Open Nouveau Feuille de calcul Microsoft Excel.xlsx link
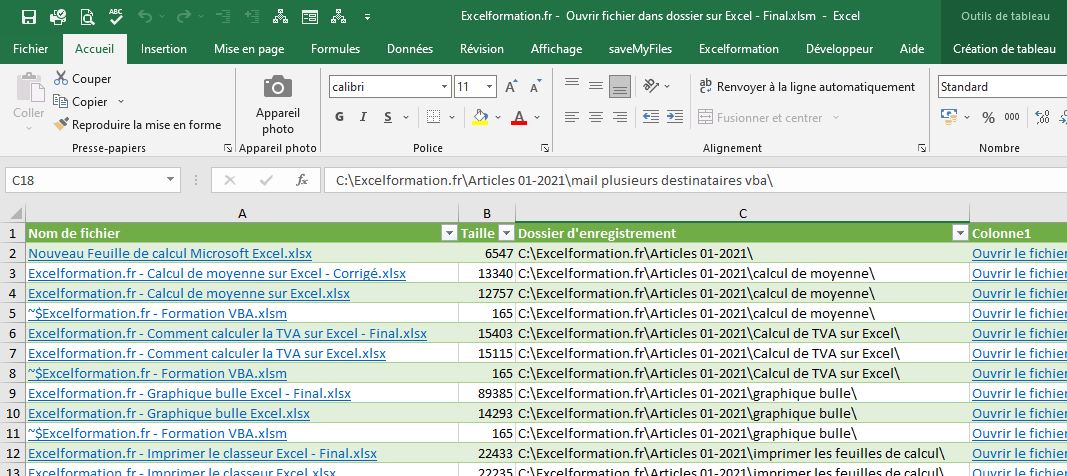Image resolution: width=1067 pixels, height=476 pixels. click(x=170, y=254)
